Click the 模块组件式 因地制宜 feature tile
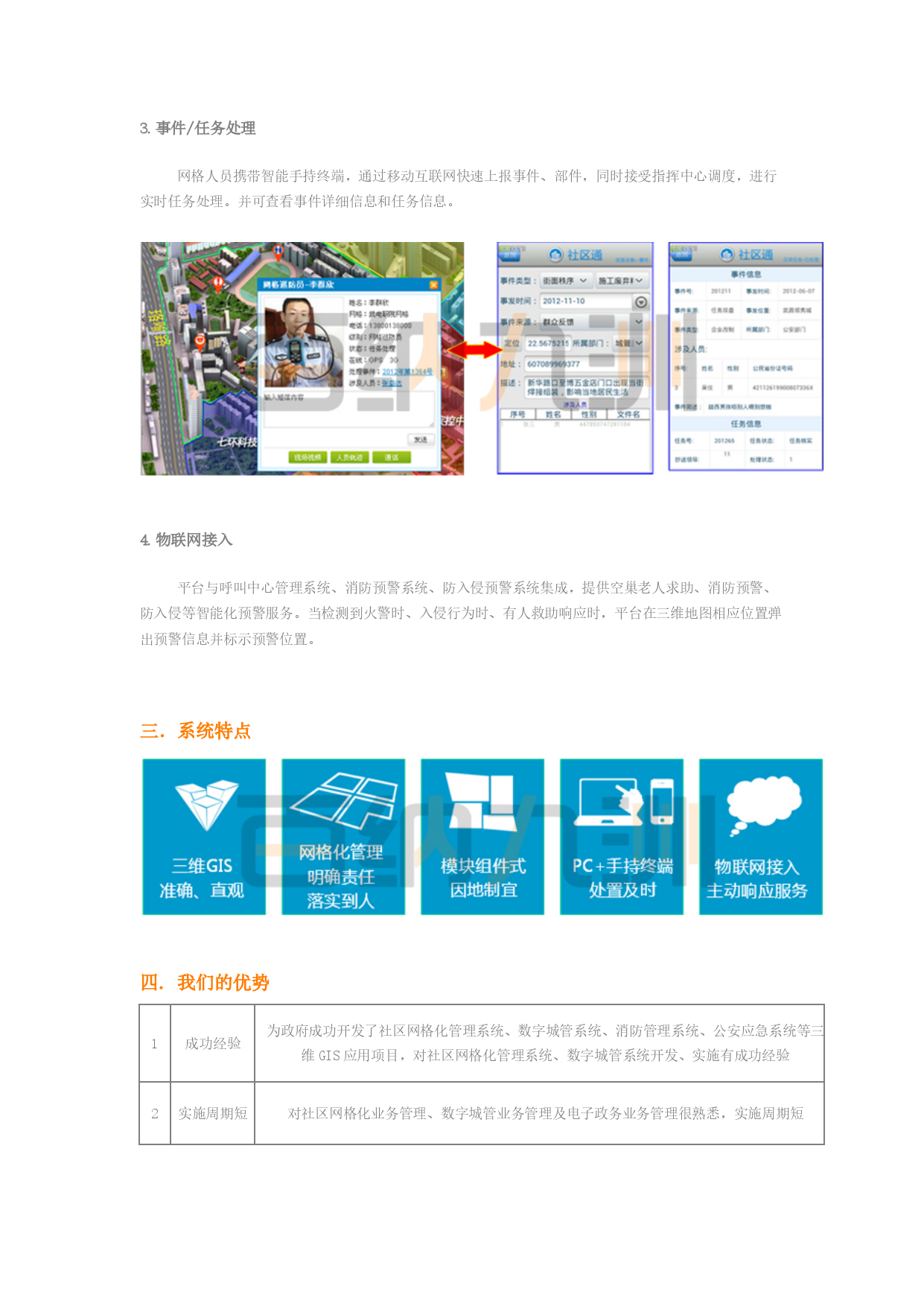Viewport: 924px width, 1306px height. [x=482, y=836]
